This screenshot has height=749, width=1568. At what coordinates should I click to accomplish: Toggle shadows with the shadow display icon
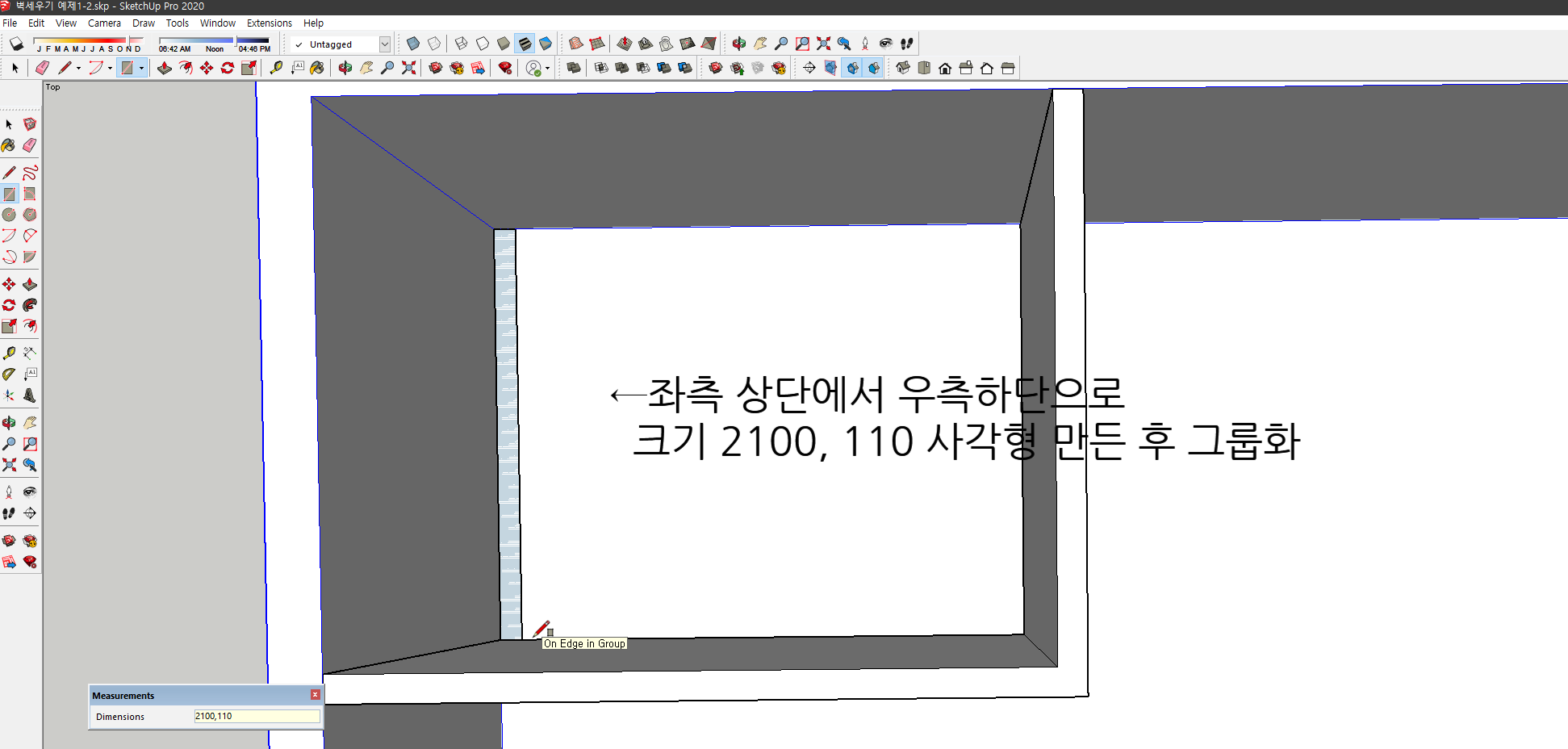coord(17,43)
